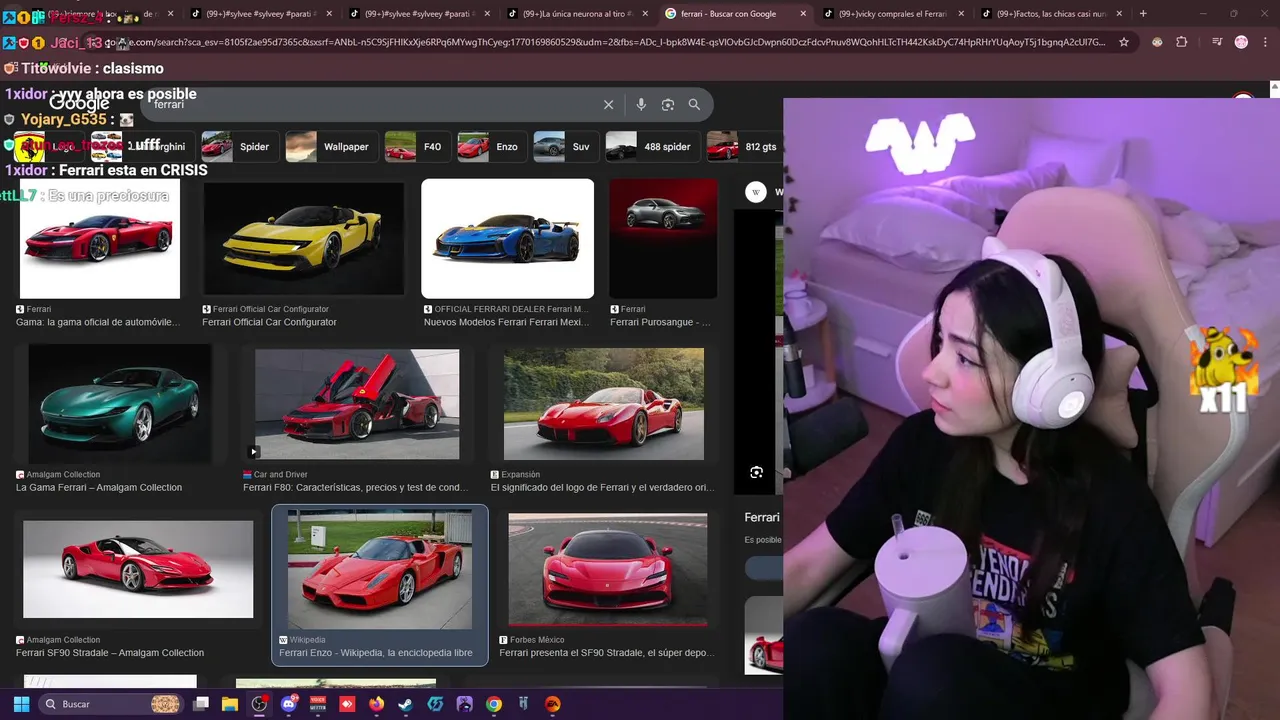Screen dimensions: 1280x720
Task: Switch to Factos las chicas tab
Action: click(x=1050, y=14)
